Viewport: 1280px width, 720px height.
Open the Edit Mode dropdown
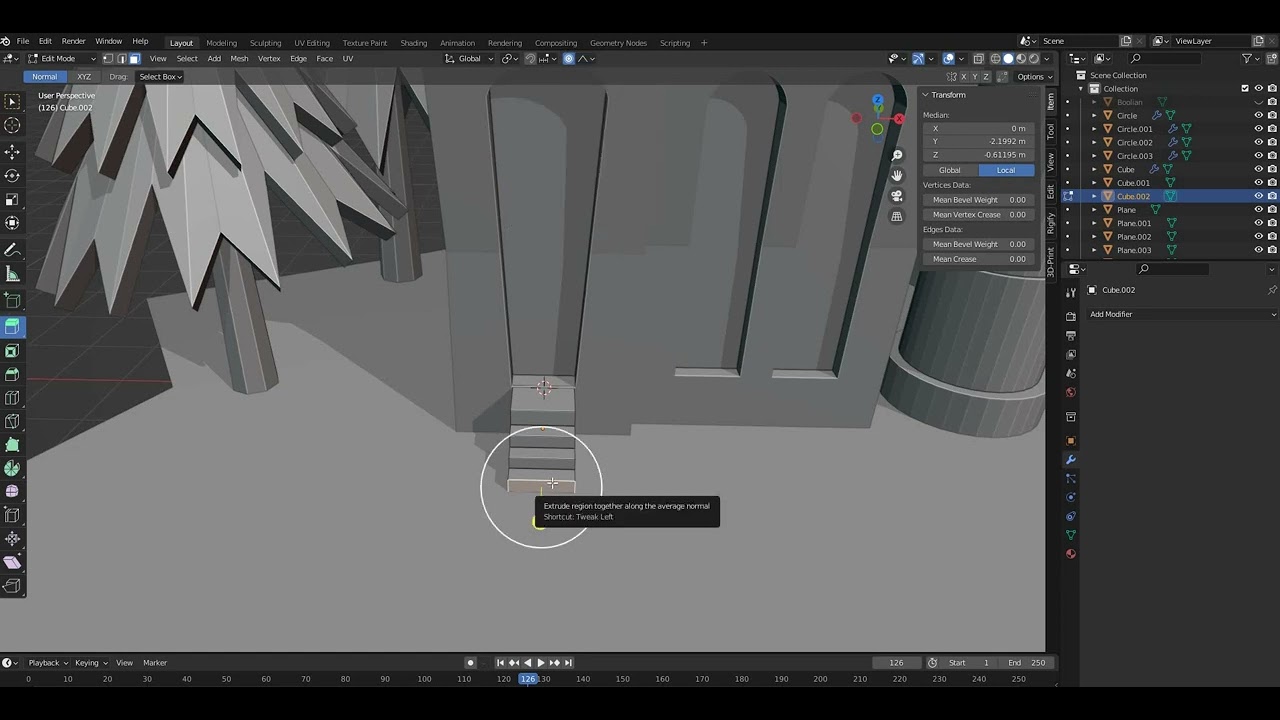[x=62, y=58]
